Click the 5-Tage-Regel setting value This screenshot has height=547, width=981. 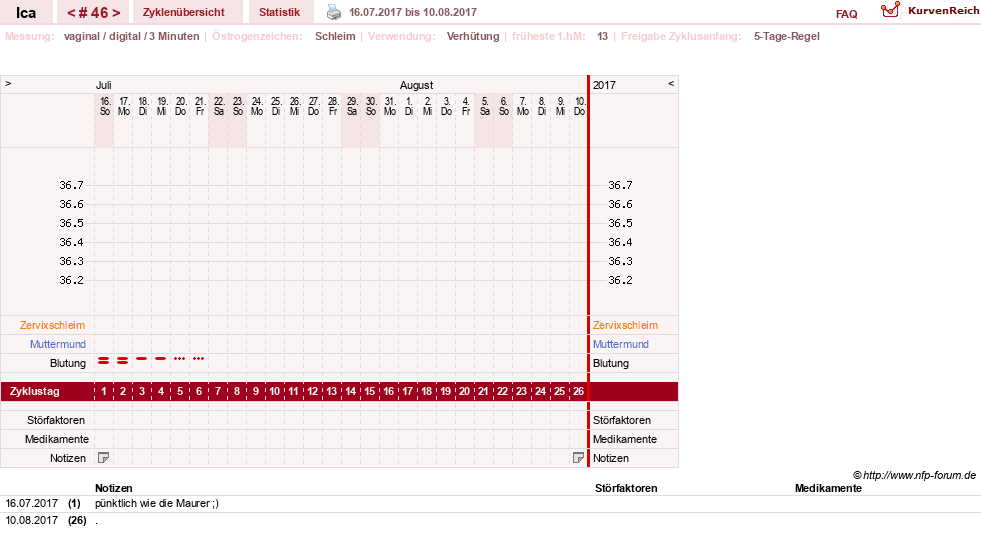click(x=786, y=36)
